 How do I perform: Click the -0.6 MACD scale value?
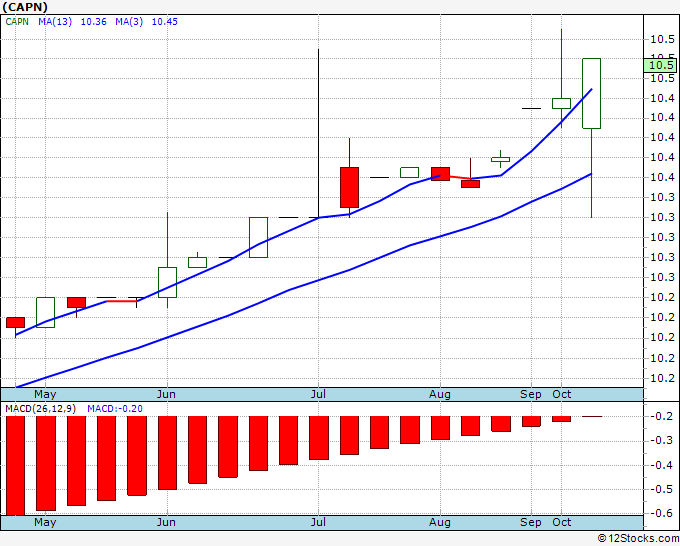pos(662,513)
